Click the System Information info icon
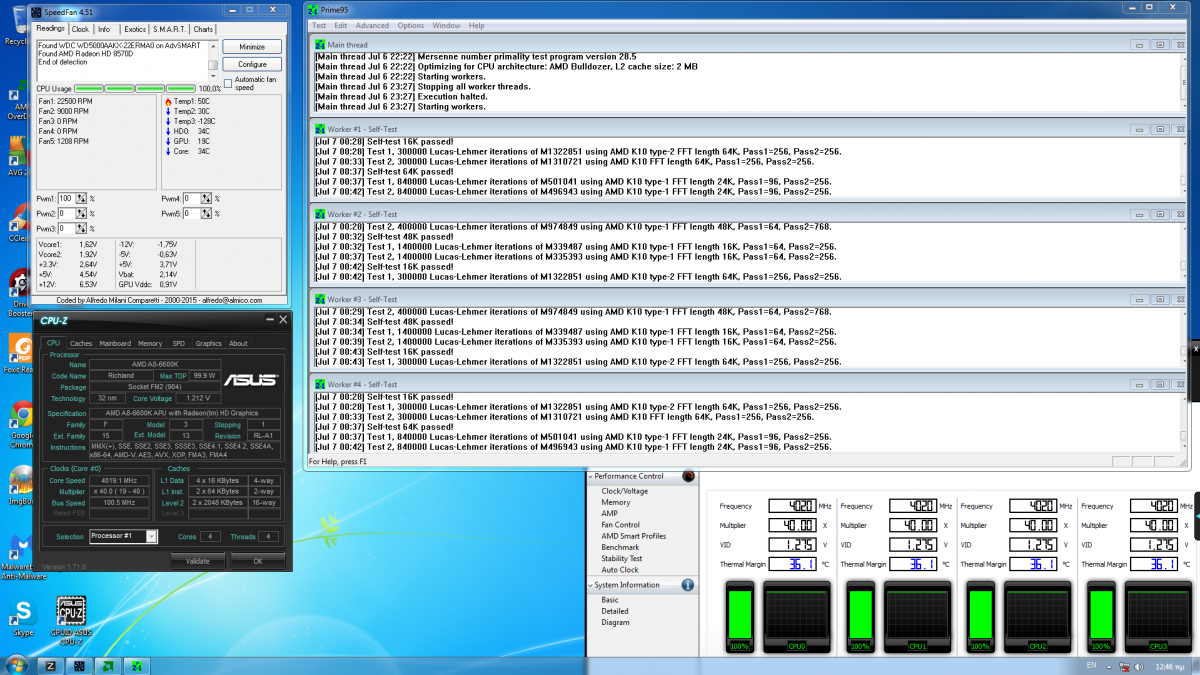 tap(688, 585)
